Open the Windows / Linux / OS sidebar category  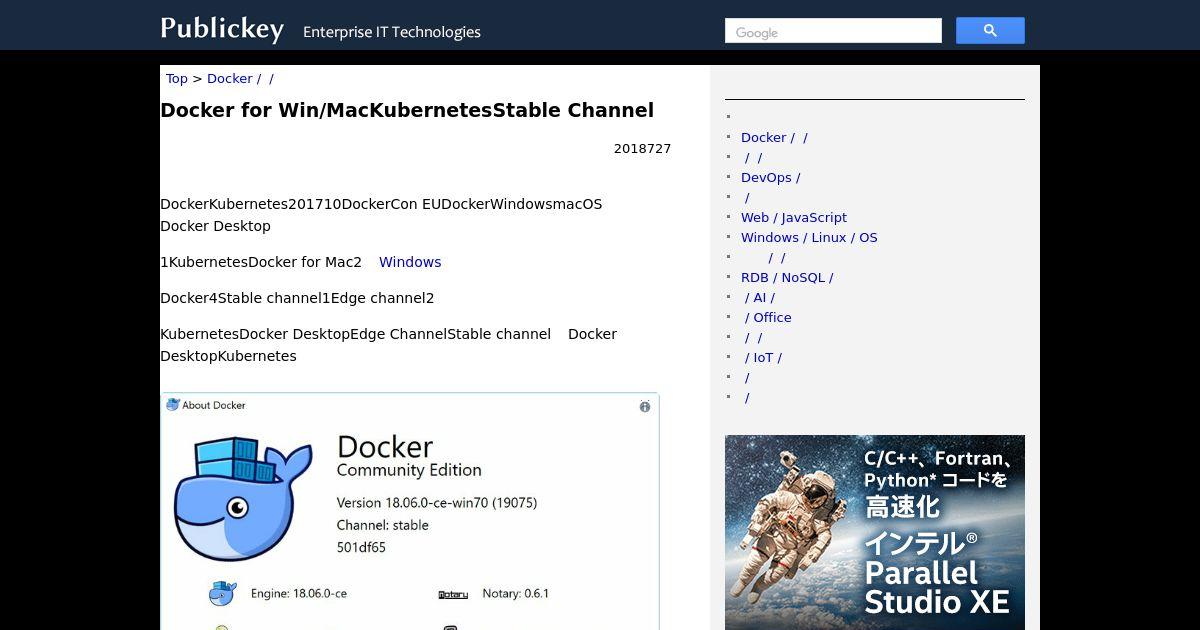tap(809, 238)
